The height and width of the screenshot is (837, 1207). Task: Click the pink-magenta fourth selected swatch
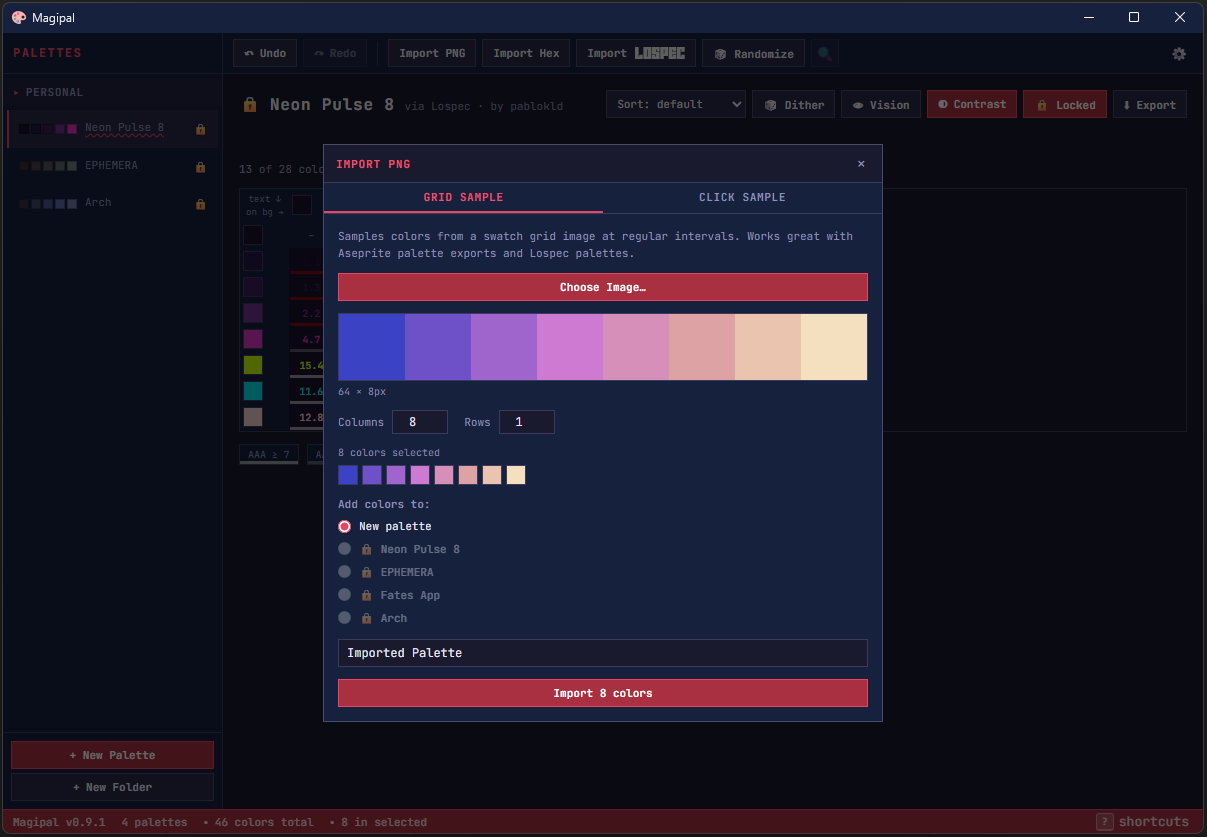click(x=420, y=475)
